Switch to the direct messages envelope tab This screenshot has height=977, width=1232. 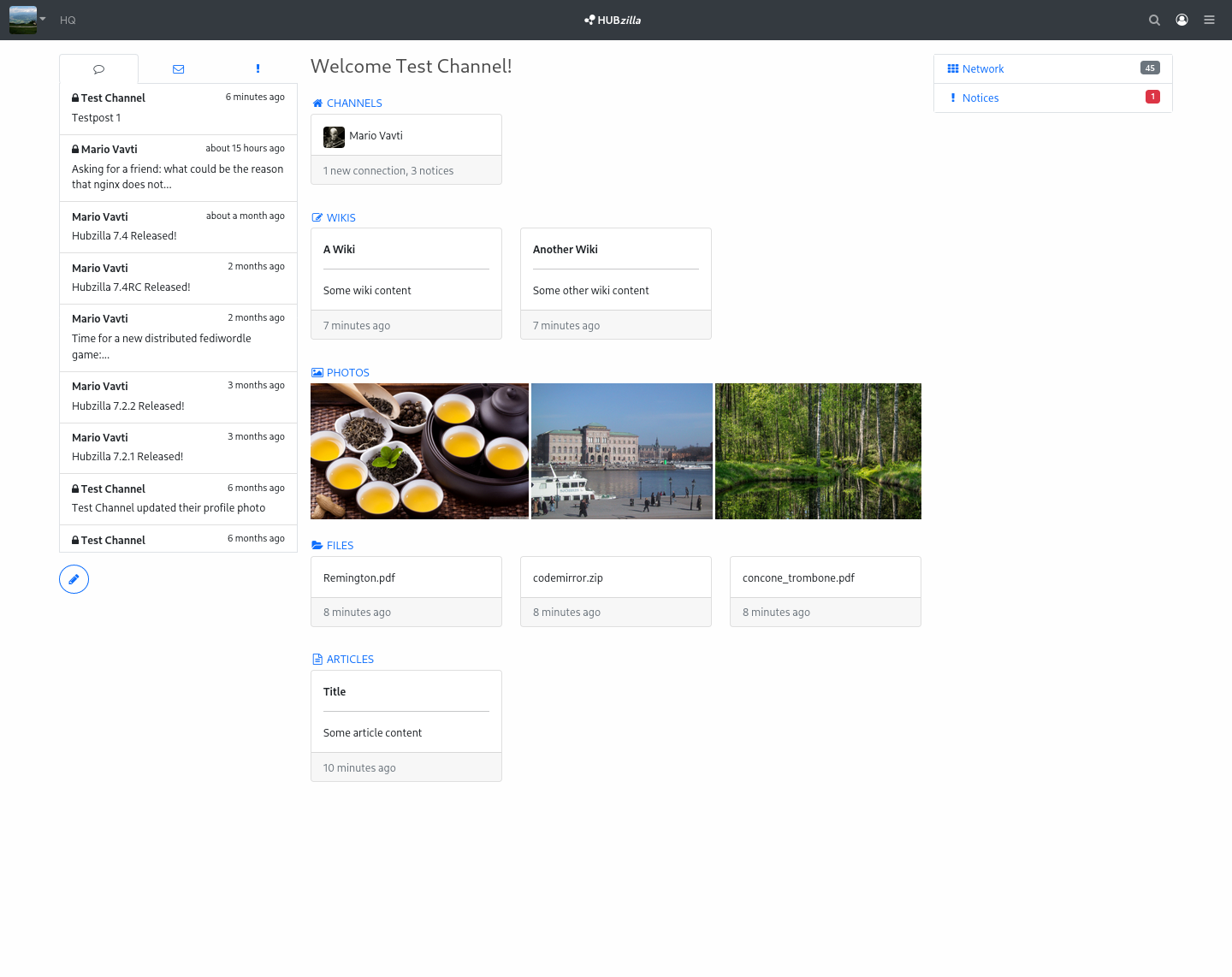click(x=178, y=69)
